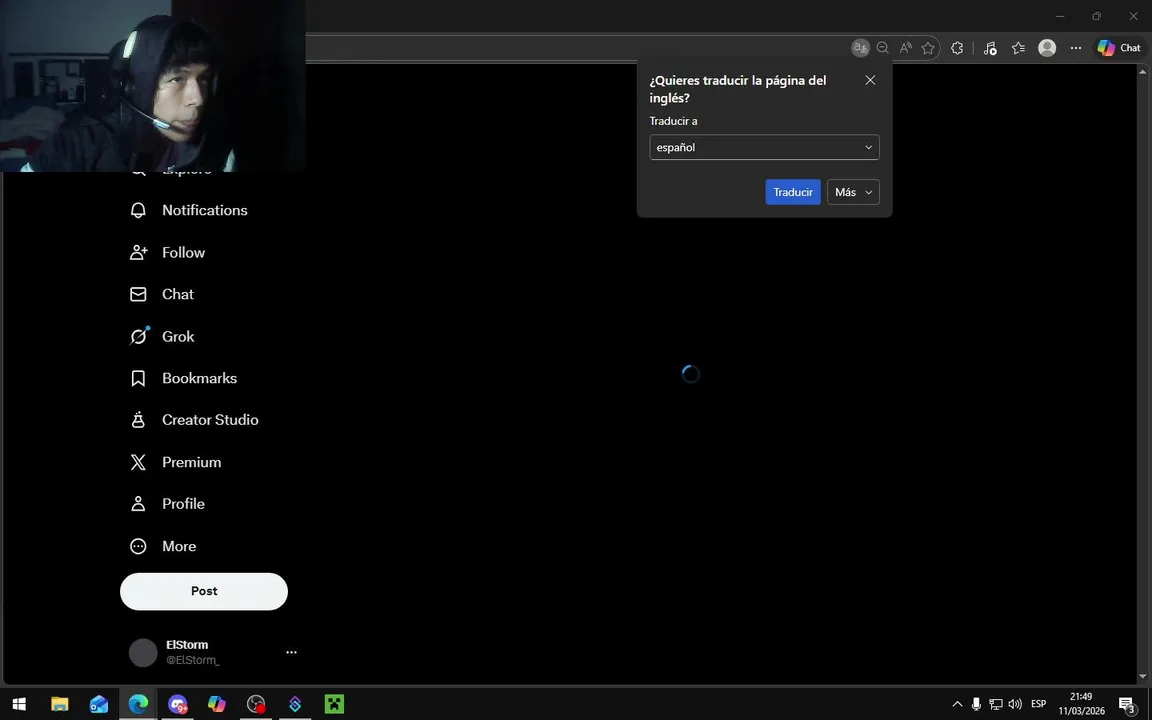Click the Follow add-person icon
Viewport: 1152px width, 720px height.
tap(138, 252)
